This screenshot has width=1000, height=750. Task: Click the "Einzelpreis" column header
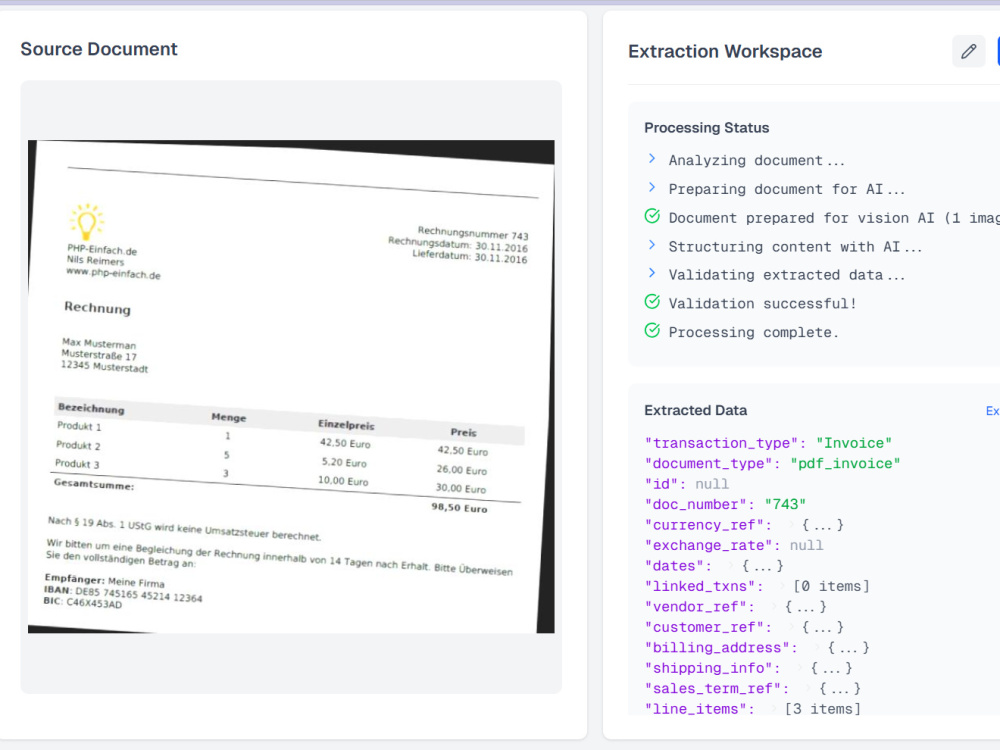point(346,425)
